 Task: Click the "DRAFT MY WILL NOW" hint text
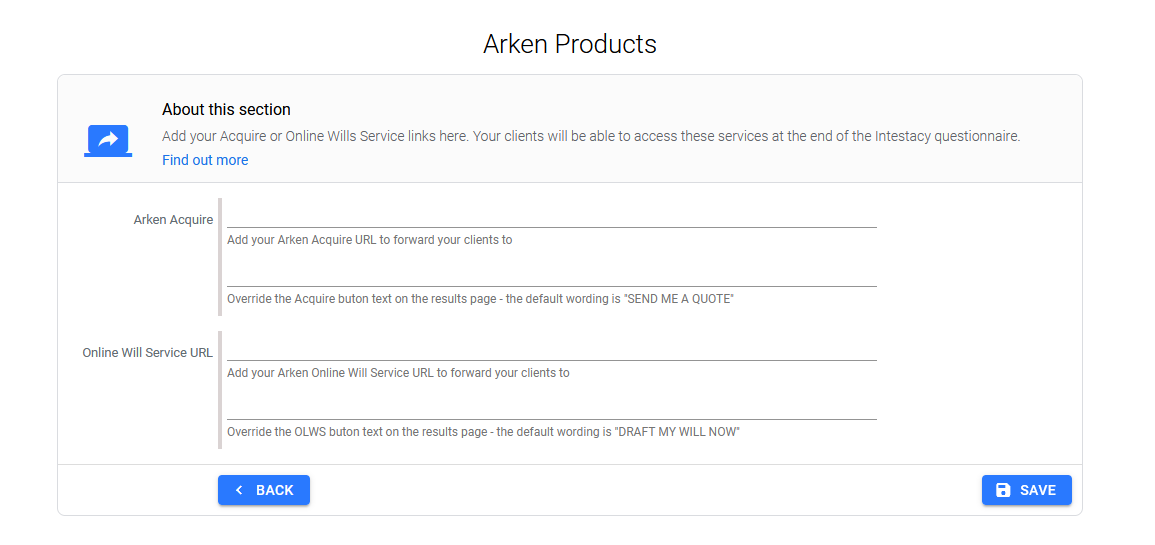483,432
